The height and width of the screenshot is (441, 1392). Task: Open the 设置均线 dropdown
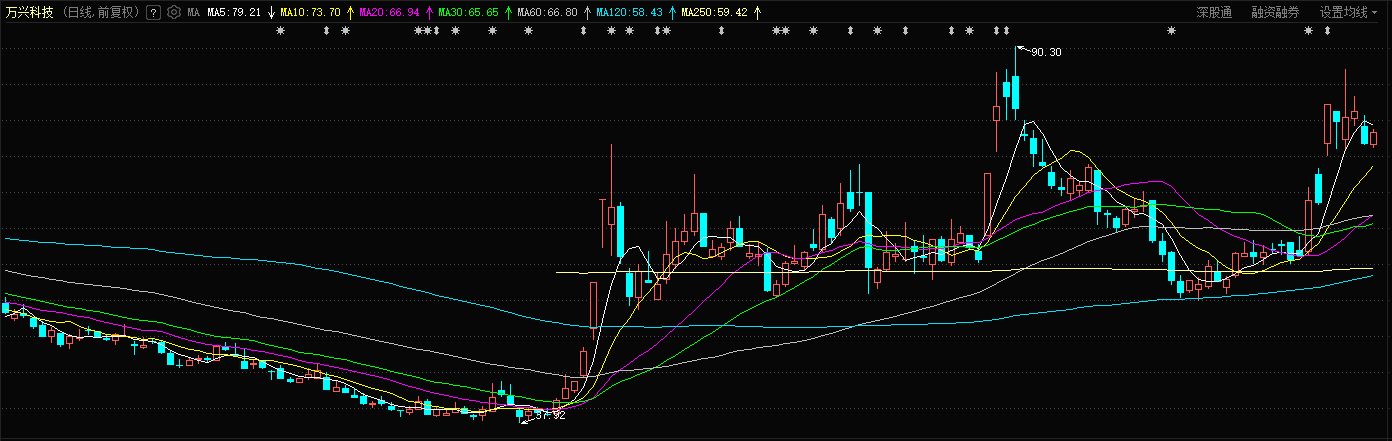1349,13
